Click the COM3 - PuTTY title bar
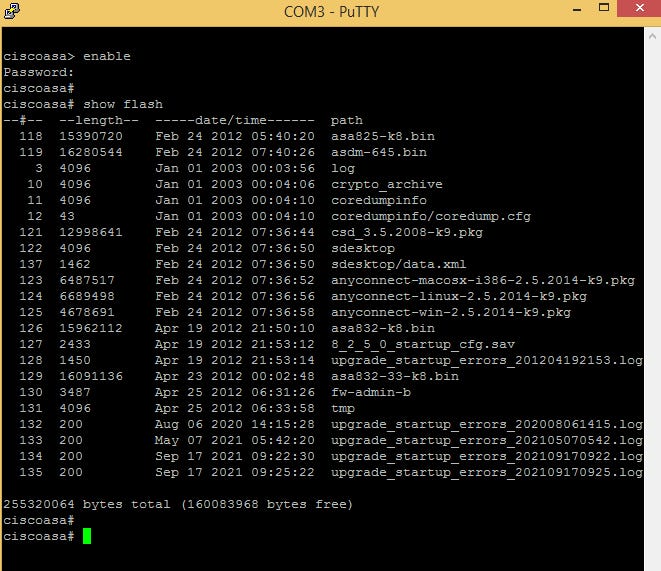661x571 pixels. pyautogui.click(x=331, y=11)
